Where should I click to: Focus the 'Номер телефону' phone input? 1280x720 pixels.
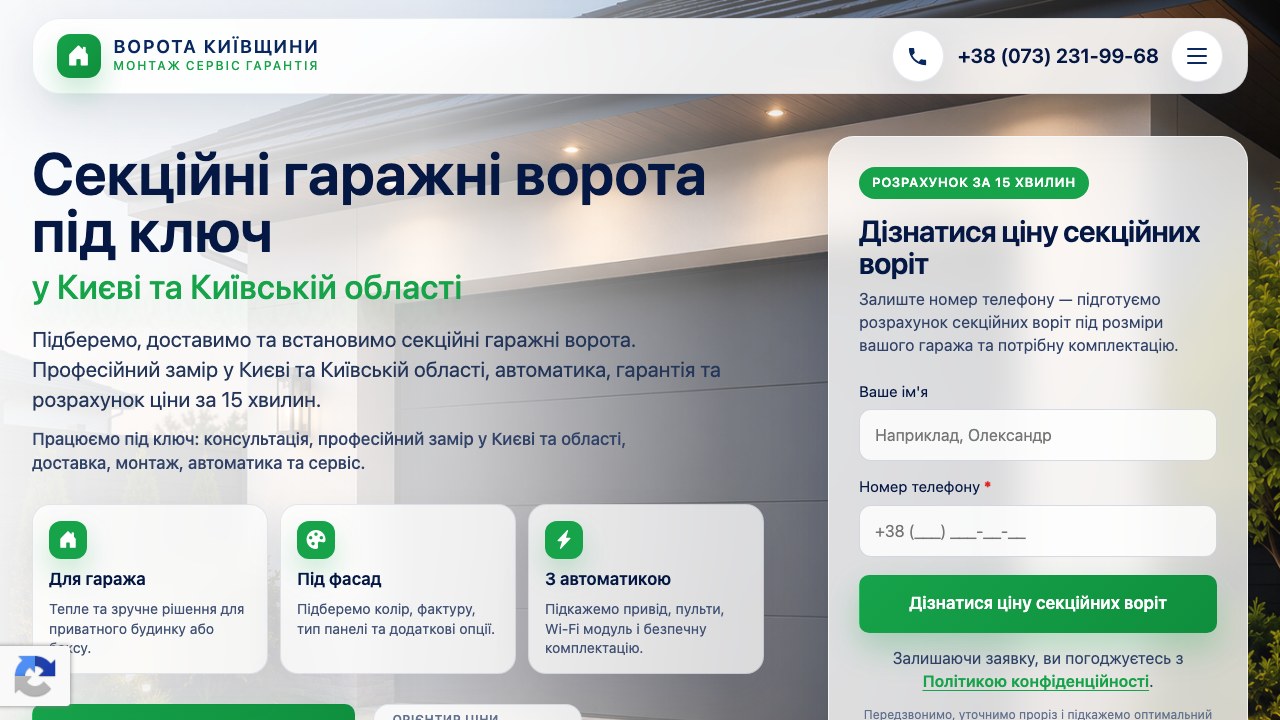click(1038, 531)
